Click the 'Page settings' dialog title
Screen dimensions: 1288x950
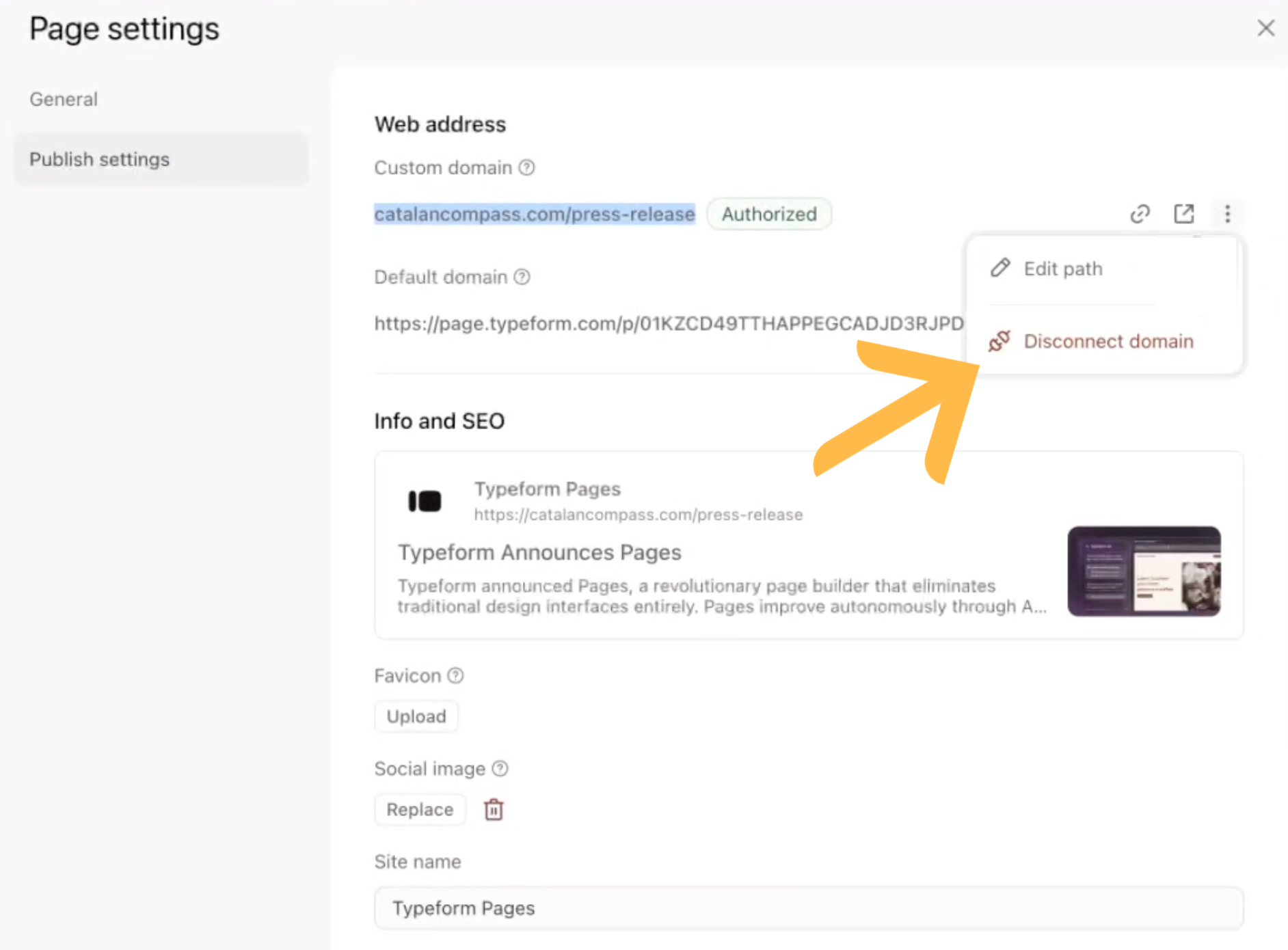(x=124, y=29)
